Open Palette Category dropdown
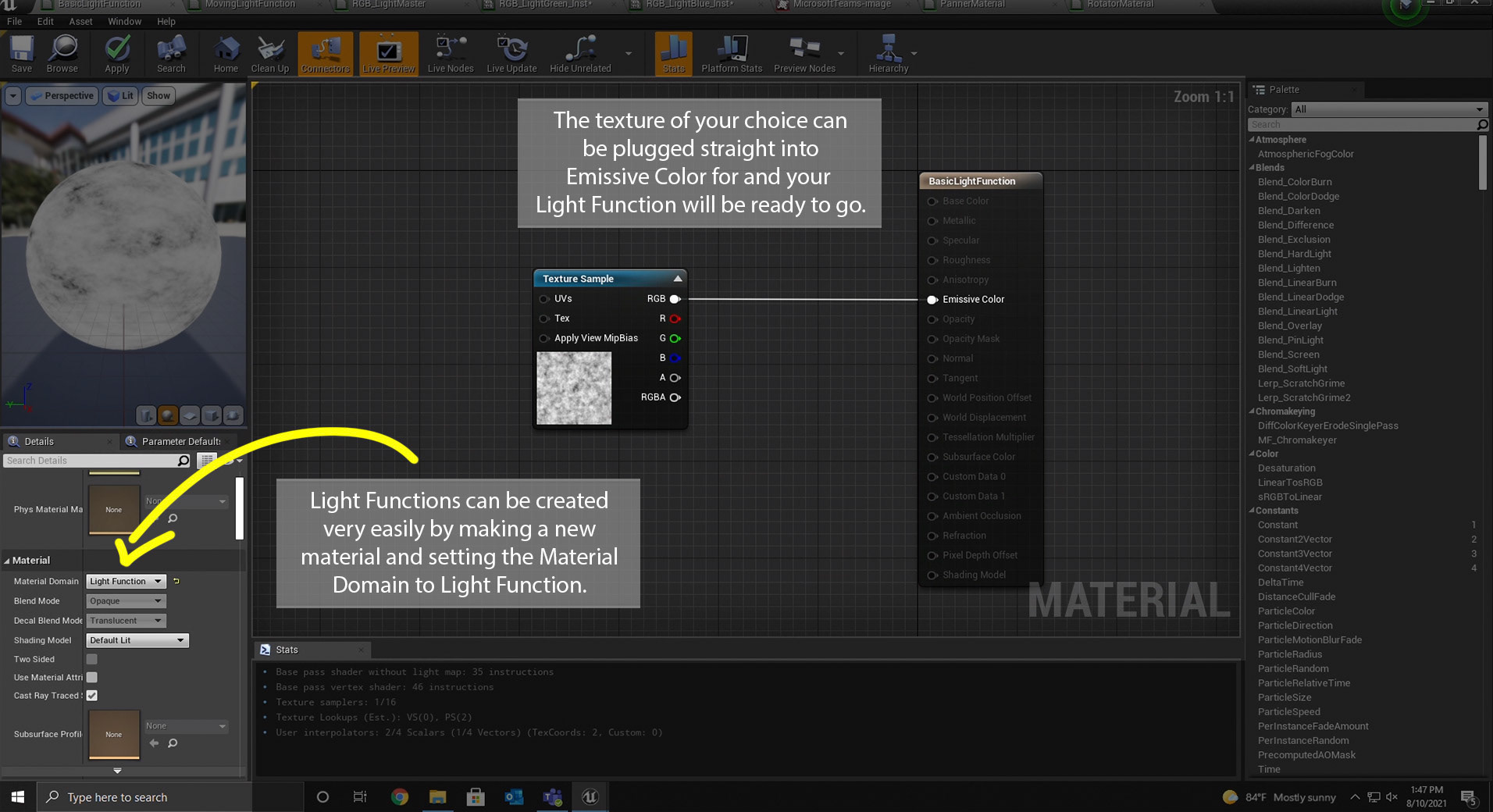 coord(1388,109)
